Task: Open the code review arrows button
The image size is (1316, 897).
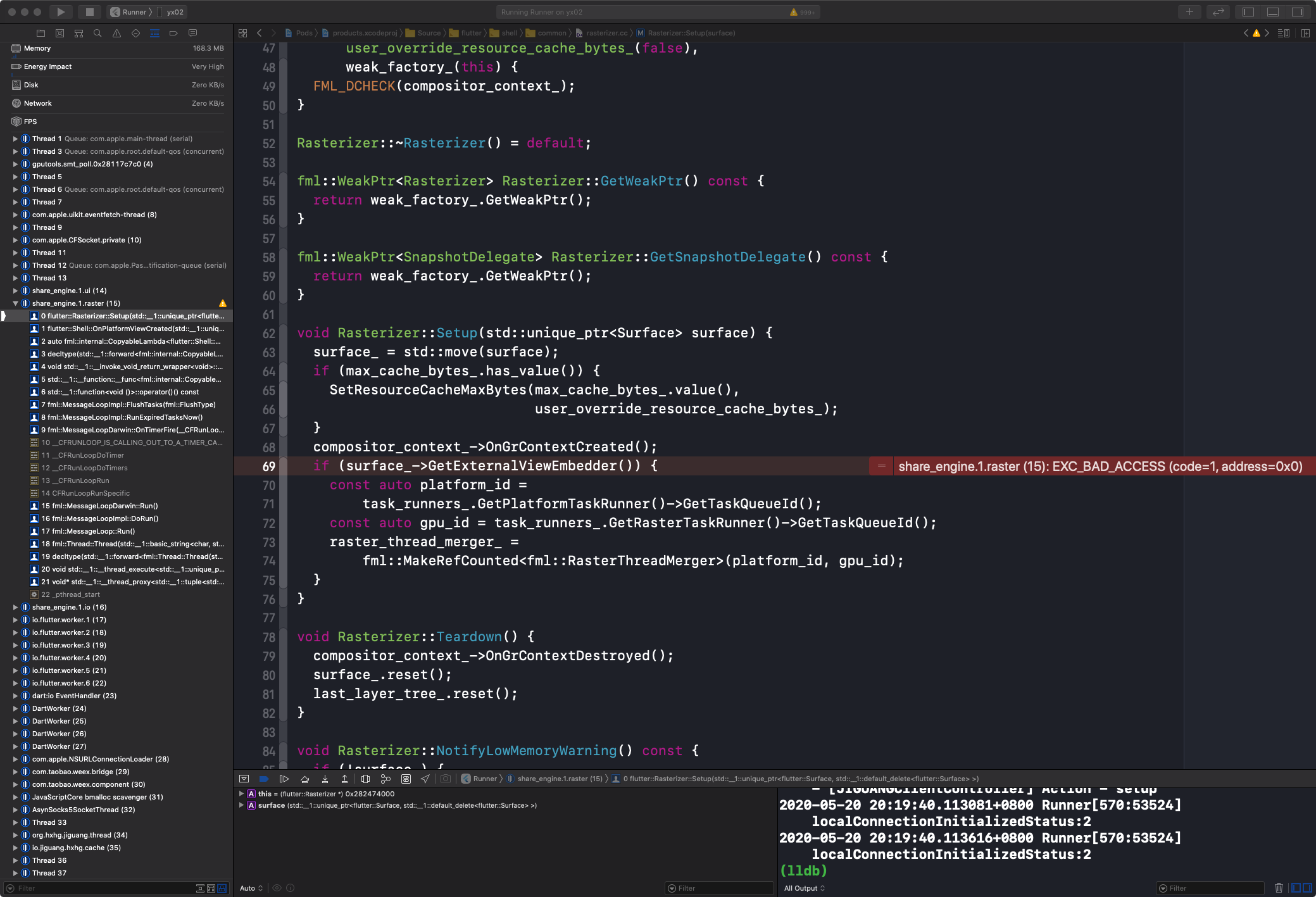Action: [x=1218, y=12]
